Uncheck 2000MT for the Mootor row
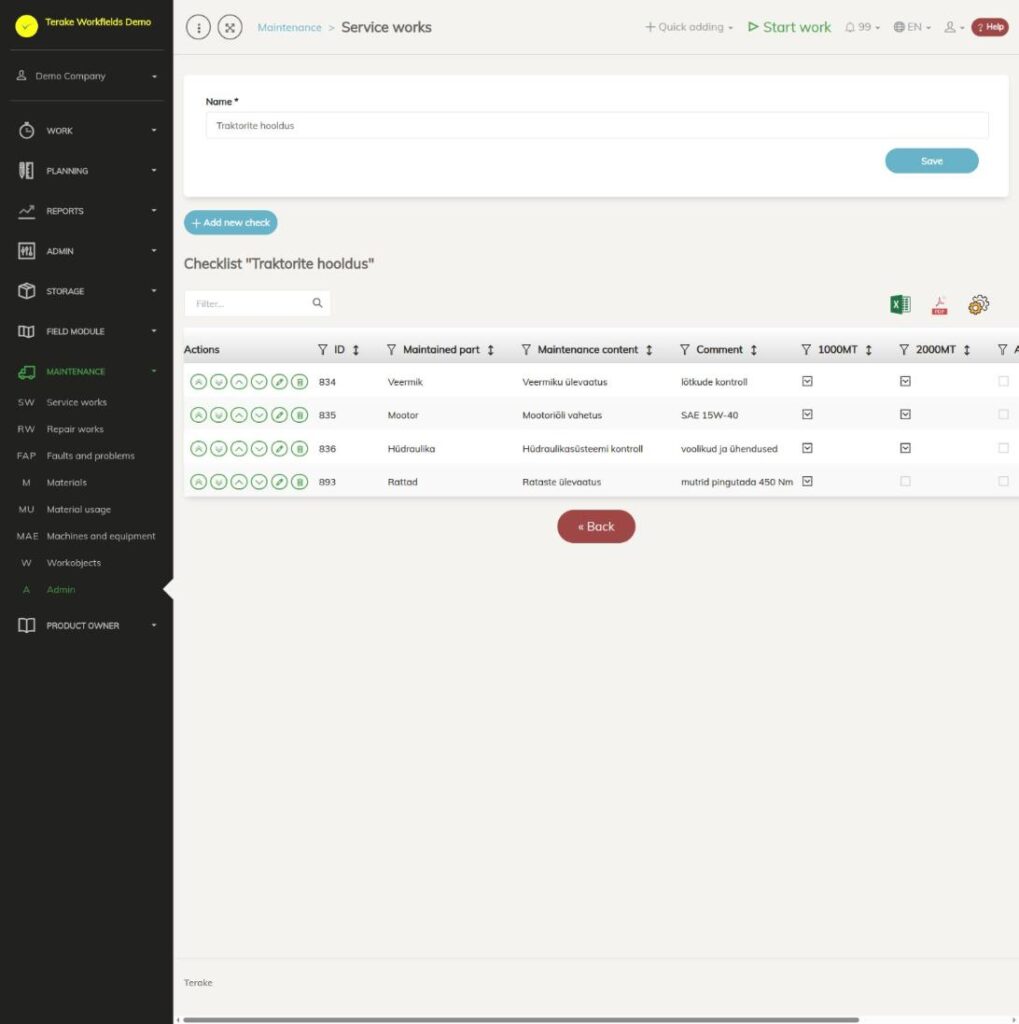The width and height of the screenshot is (1019, 1024). tap(905, 414)
